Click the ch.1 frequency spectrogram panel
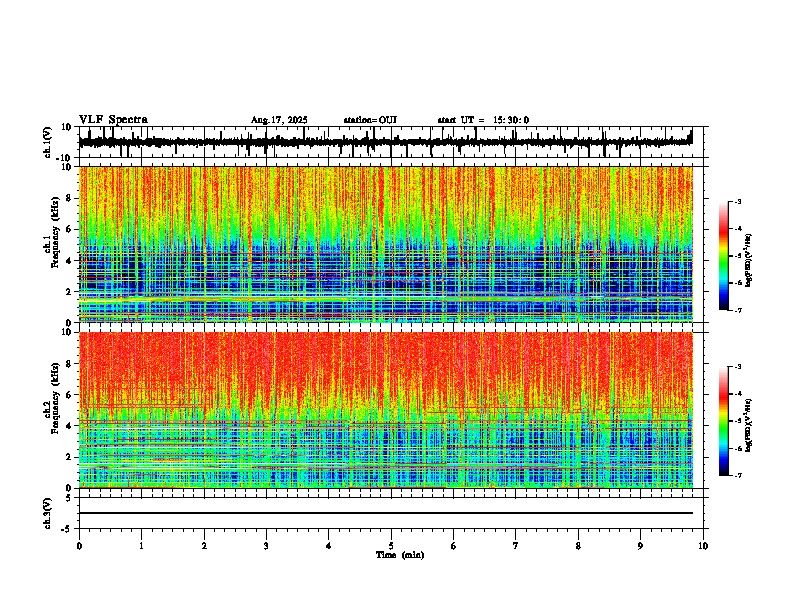Viewport: 792px width, 612px height. coord(386,244)
